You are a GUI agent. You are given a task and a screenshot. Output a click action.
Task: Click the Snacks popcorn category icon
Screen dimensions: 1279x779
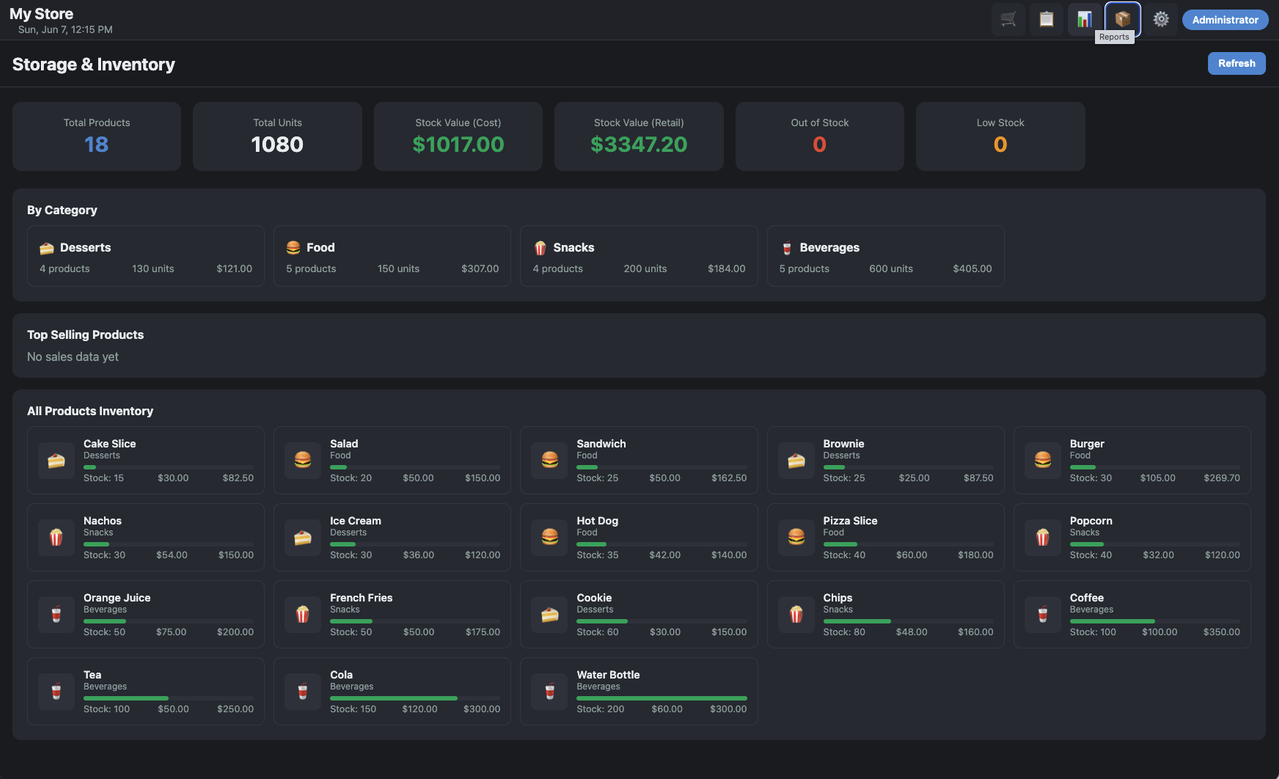click(540, 248)
